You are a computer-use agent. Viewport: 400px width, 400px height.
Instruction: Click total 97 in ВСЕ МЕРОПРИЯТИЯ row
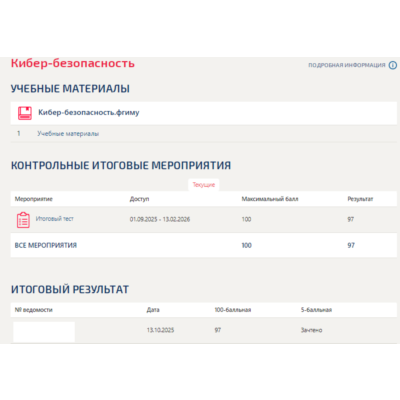point(351,245)
